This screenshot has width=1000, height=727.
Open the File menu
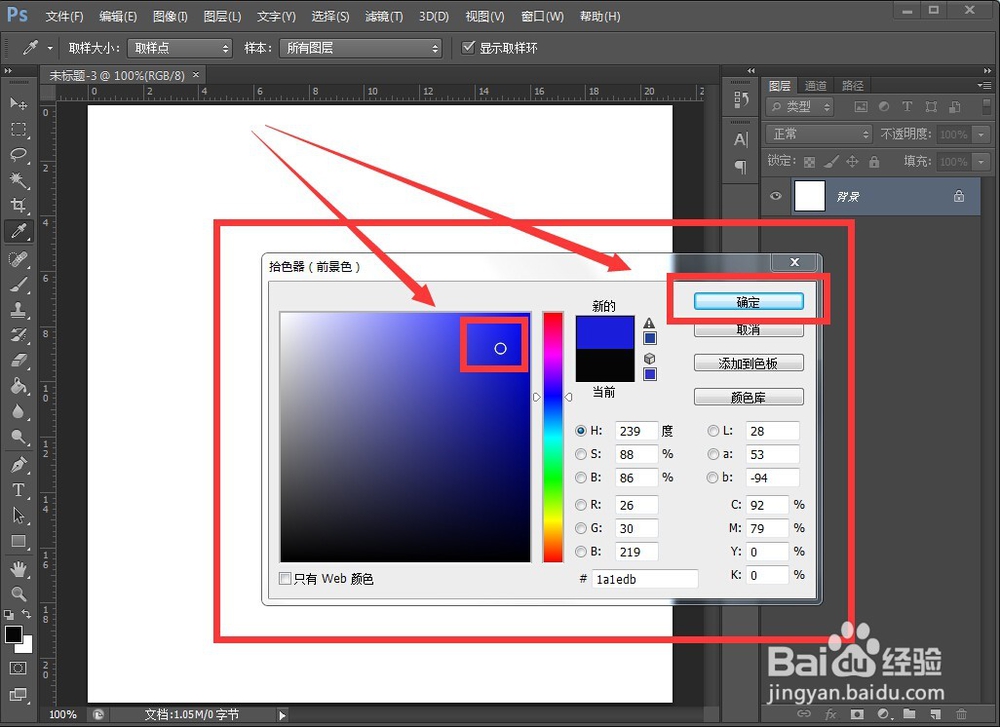coord(64,16)
